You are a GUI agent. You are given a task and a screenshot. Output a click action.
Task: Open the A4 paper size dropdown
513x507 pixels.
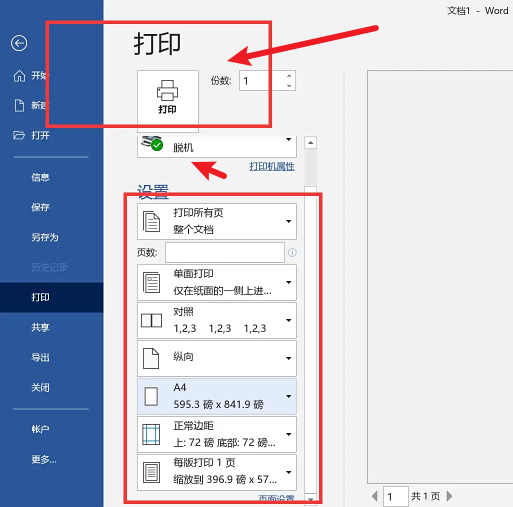(x=217, y=396)
